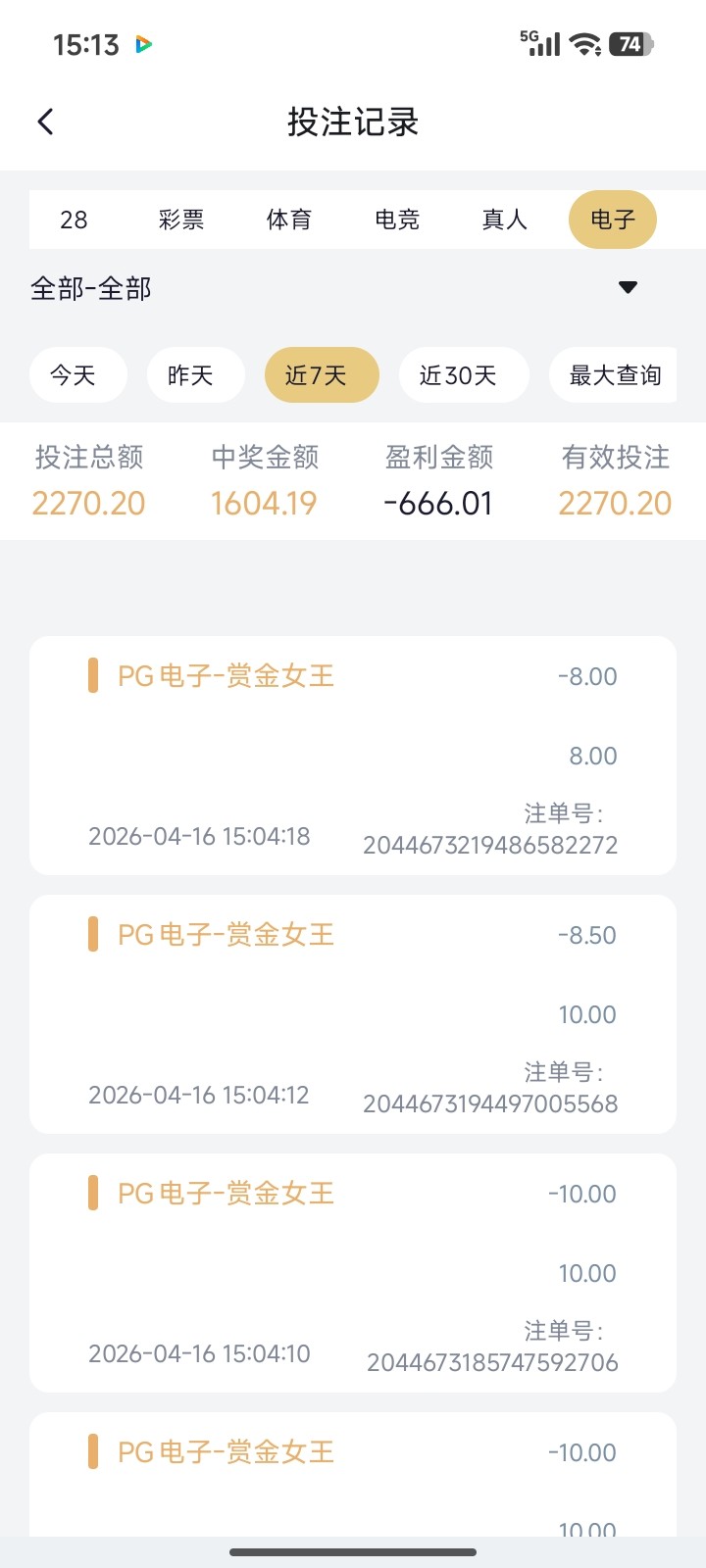The width and height of the screenshot is (706, 1568).
Task: Tap the back arrow icon
Action: 45,122
